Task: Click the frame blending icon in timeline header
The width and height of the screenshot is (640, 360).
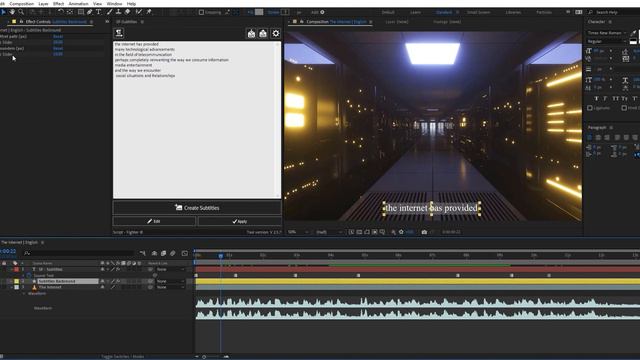Action: tap(163, 253)
